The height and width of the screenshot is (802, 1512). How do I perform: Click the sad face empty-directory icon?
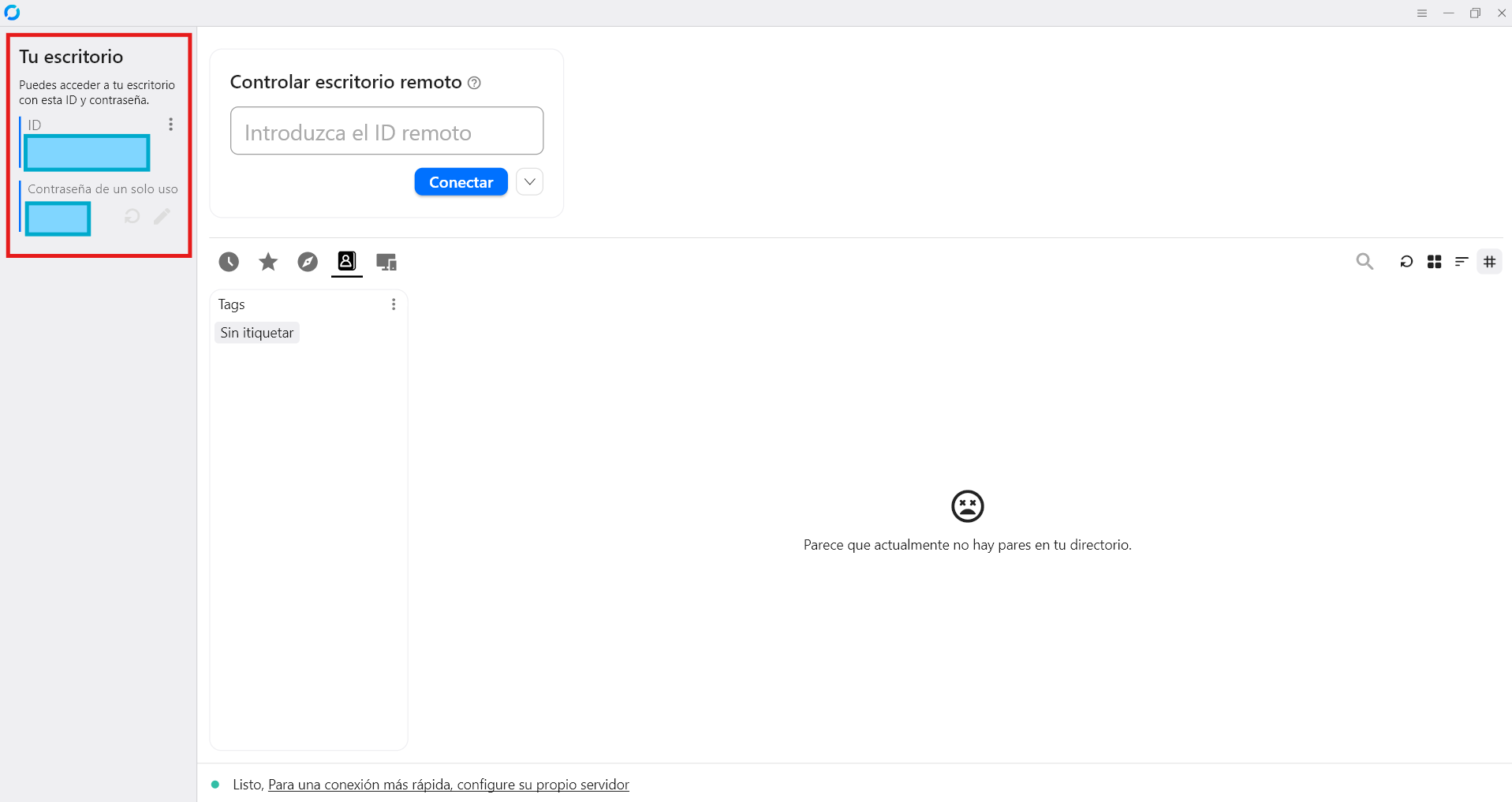(968, 506)
